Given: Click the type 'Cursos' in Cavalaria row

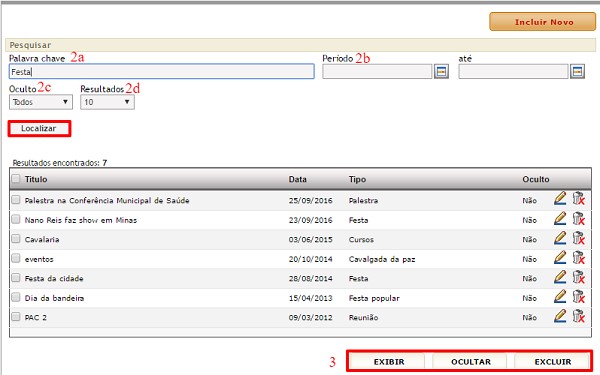Looking at the screenshot, I should click(361, 240).
